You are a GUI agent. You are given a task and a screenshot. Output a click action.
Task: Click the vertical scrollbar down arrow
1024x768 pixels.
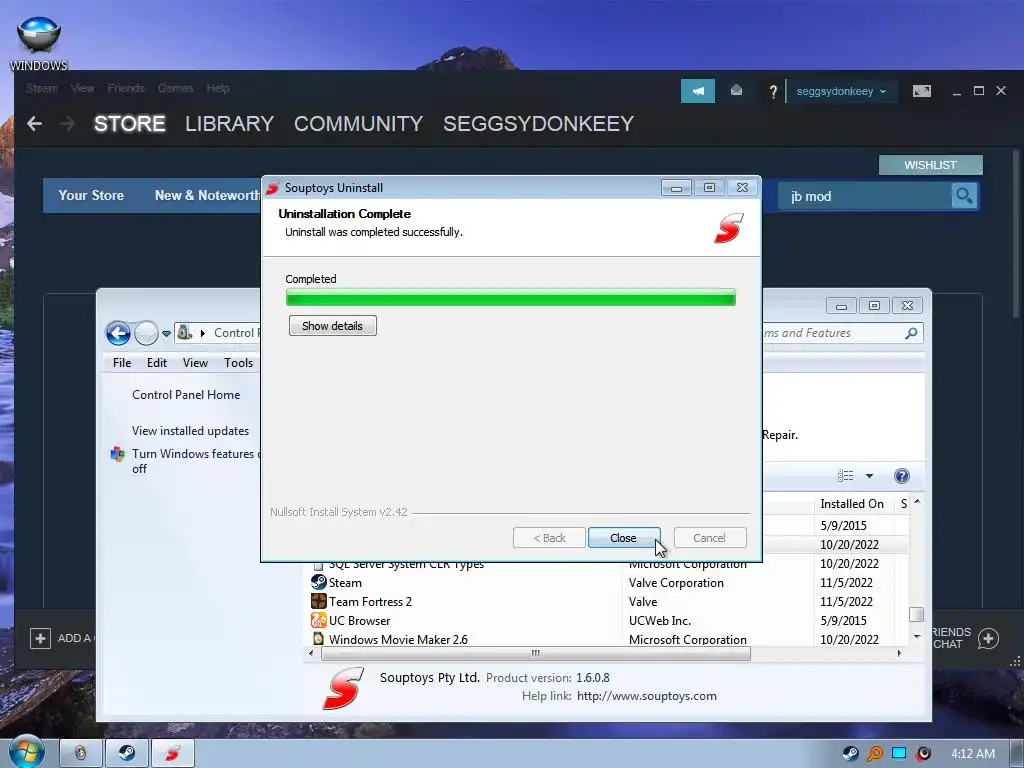click(x=917, y=636)
